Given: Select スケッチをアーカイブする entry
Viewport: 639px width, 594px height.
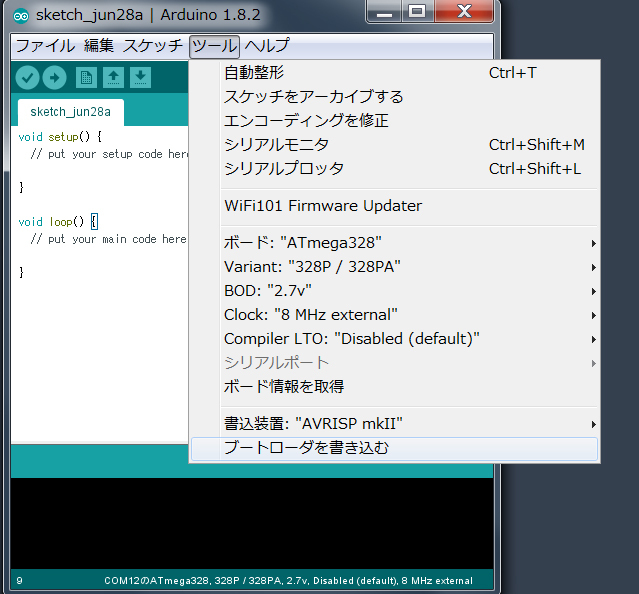Looking at the screenshot, I should [394, 97].
